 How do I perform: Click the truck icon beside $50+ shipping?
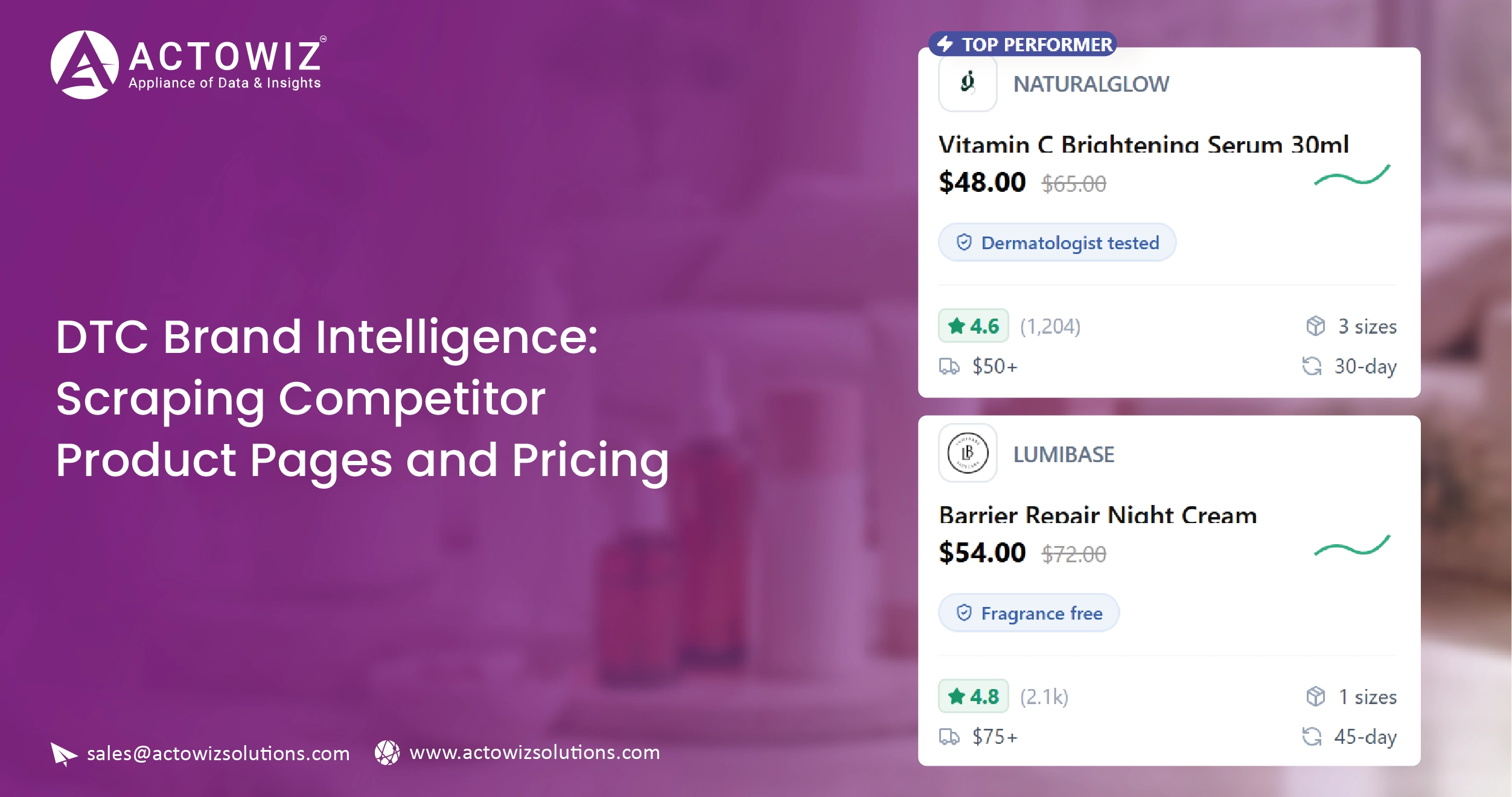point(949,366)
